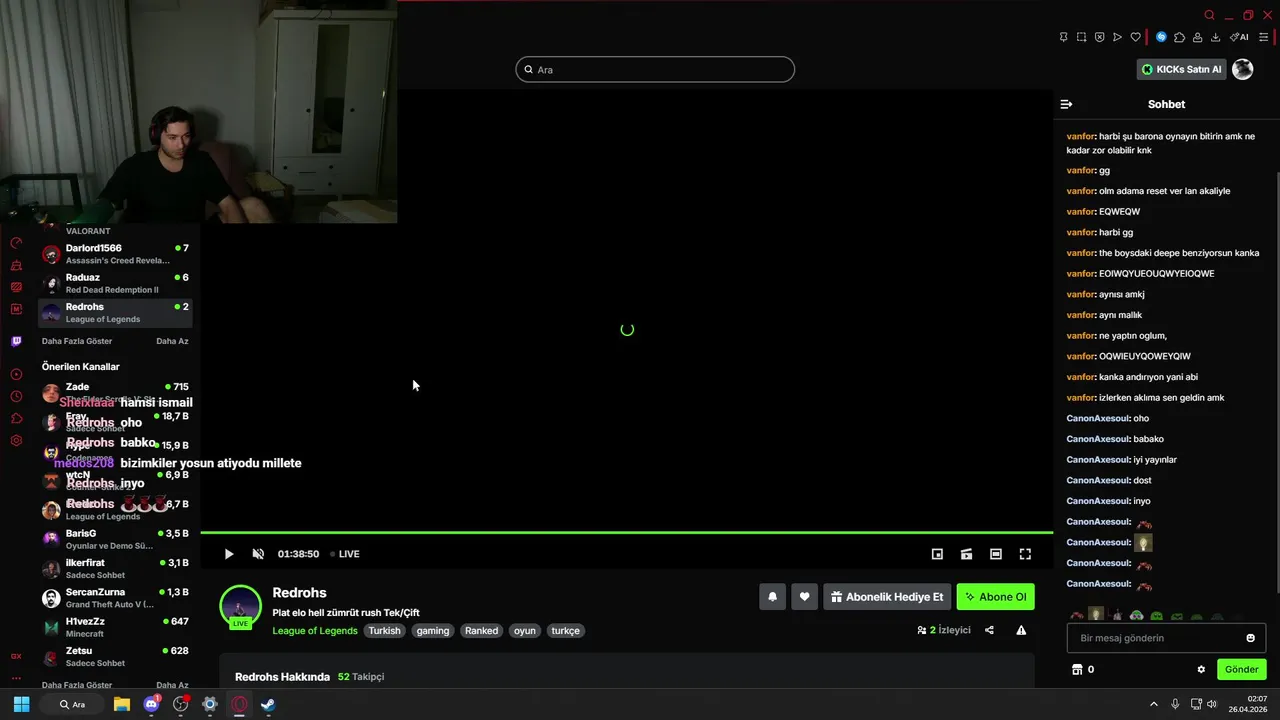Open sidebar settings gear icon
Image resolution: width=1280 pixels, height=720 pixels.
(16, 440)
